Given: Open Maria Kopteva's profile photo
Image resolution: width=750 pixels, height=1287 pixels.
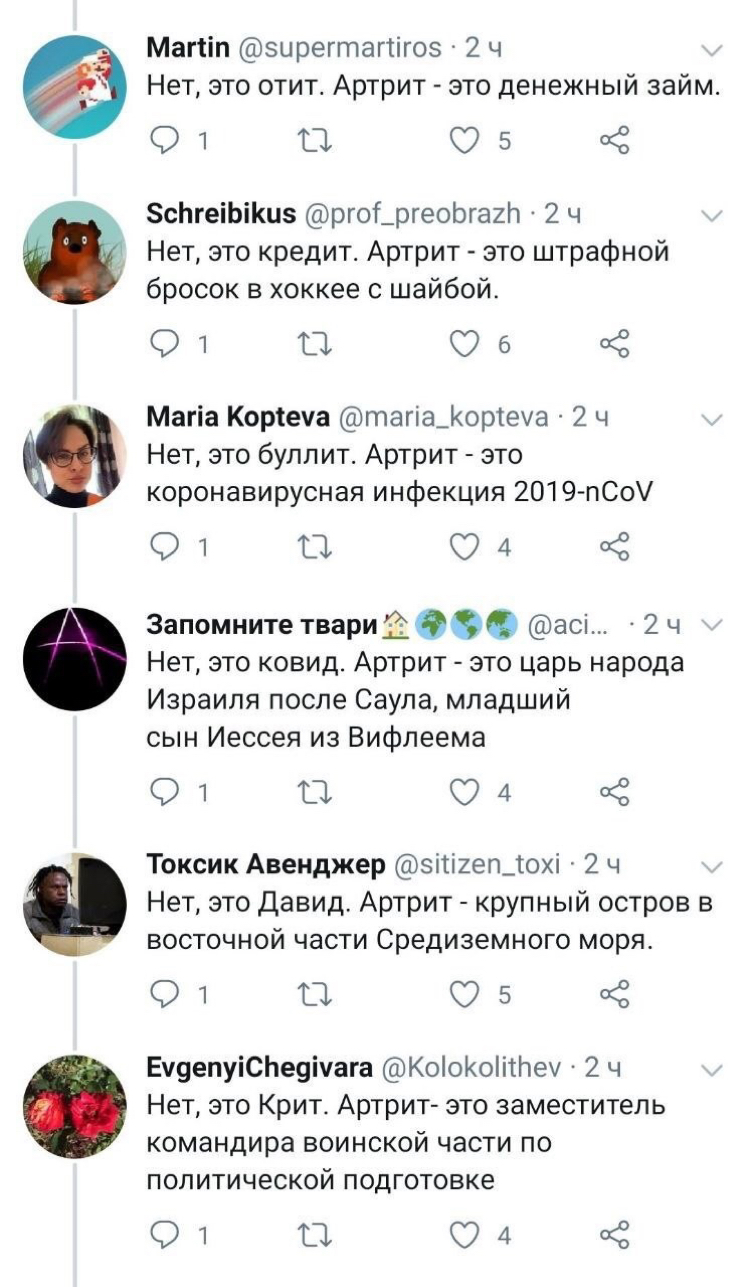Looking at the screenshot, I should click(73, 455).
